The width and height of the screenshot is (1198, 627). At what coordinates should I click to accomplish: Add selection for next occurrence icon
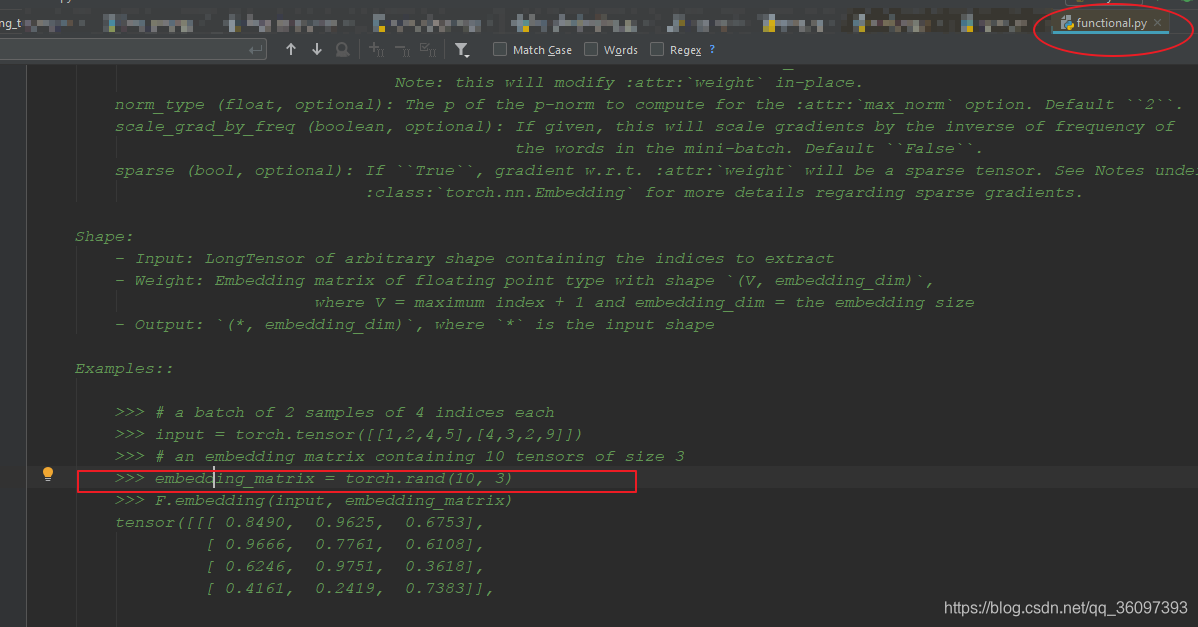[x=376, y=50]
